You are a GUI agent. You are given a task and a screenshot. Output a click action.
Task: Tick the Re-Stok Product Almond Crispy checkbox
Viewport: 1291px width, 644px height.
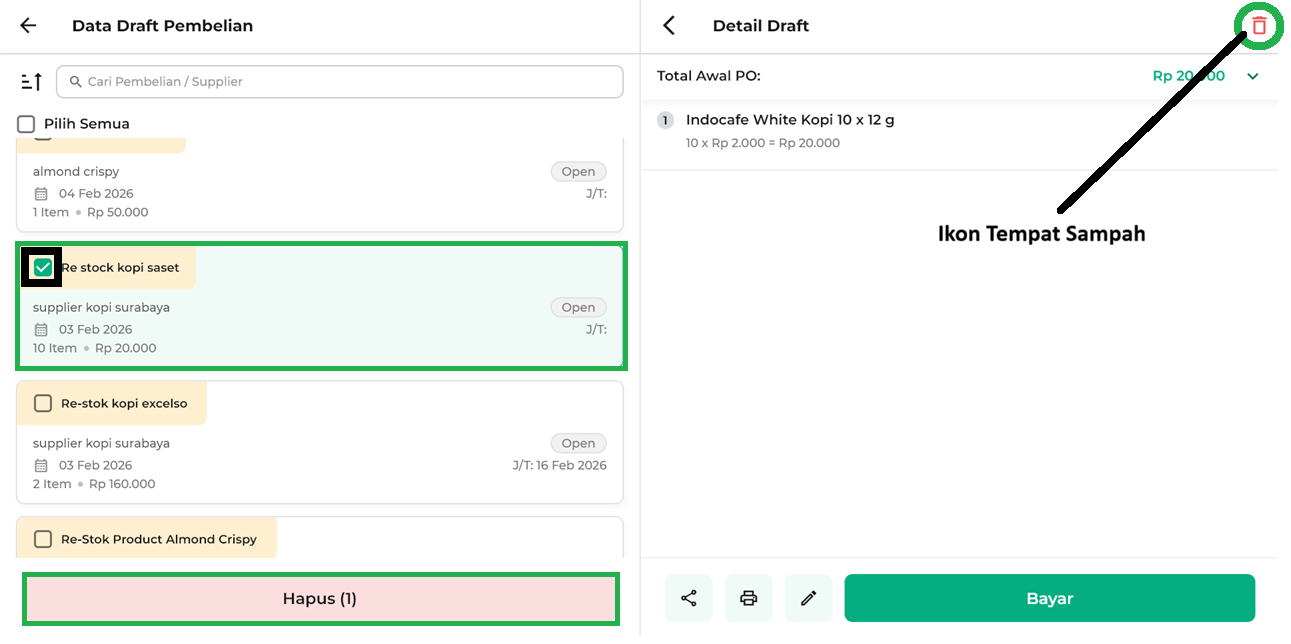point(43,539)
